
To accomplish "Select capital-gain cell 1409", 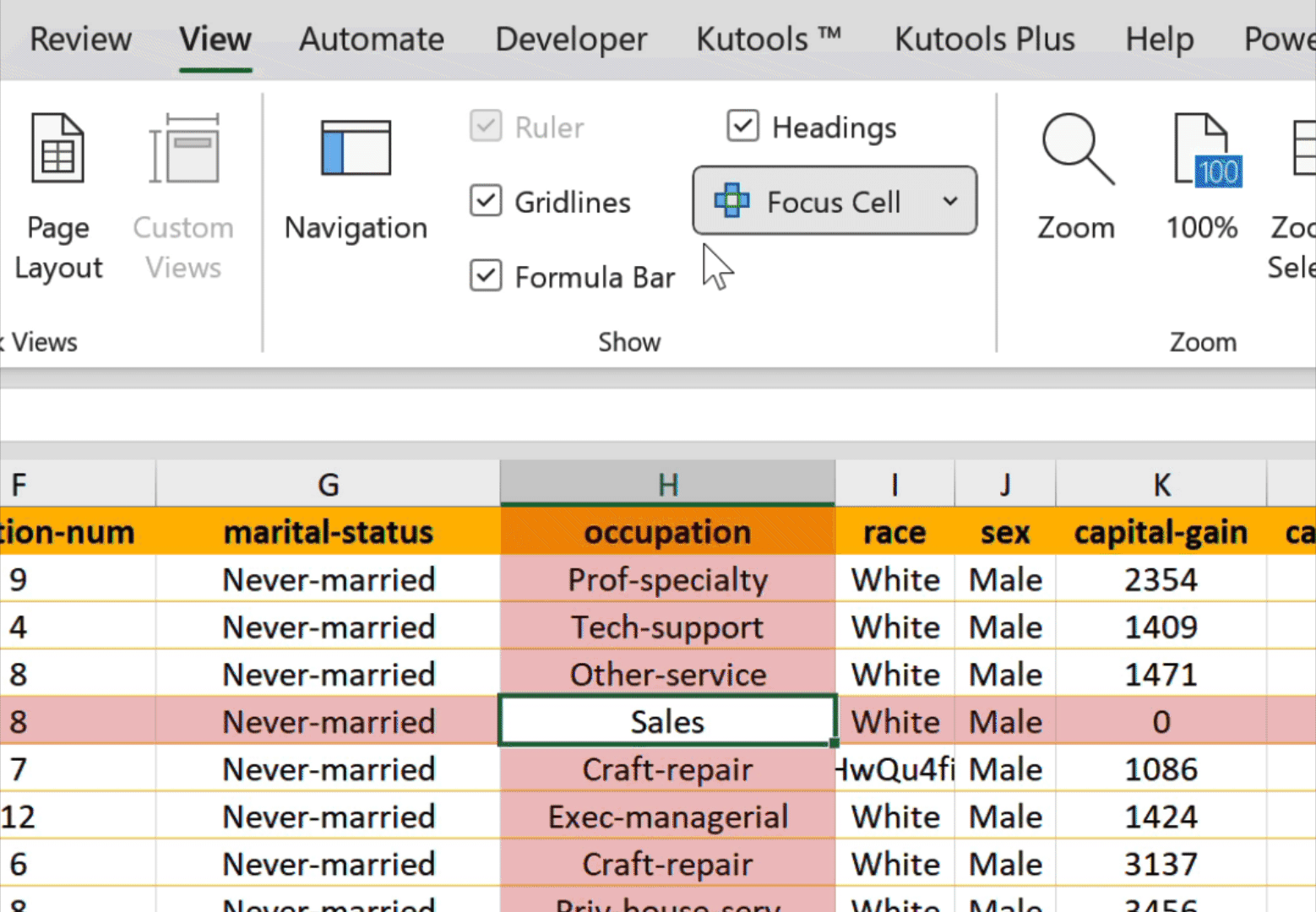I will coord(1161,627).
